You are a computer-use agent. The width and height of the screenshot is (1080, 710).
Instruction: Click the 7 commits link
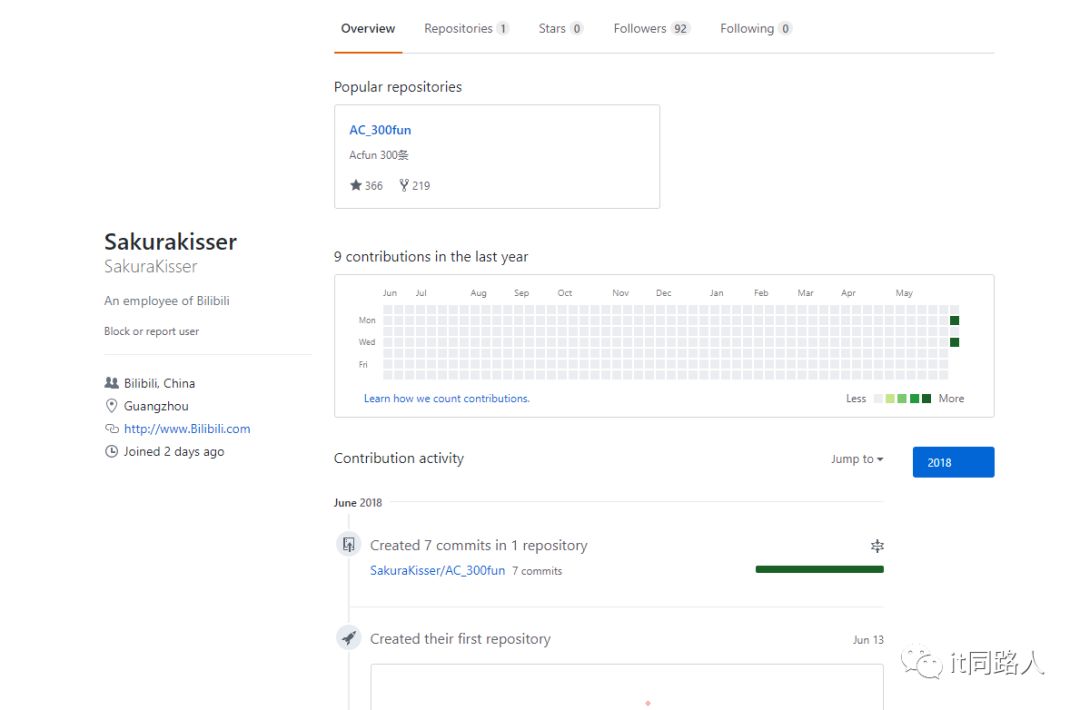[537, 571]
